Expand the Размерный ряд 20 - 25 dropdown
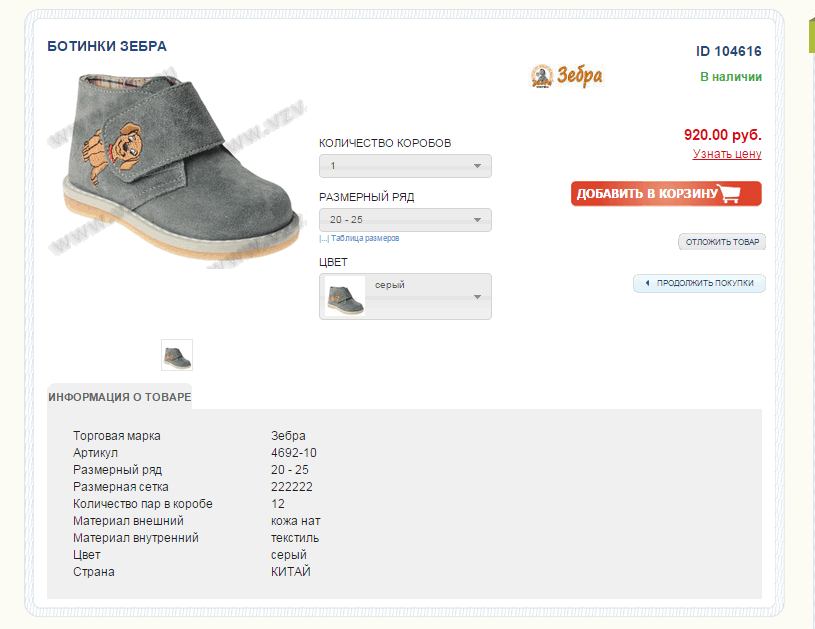The width and height of the screenshot is (815, 629). click(x=405, y=220)
